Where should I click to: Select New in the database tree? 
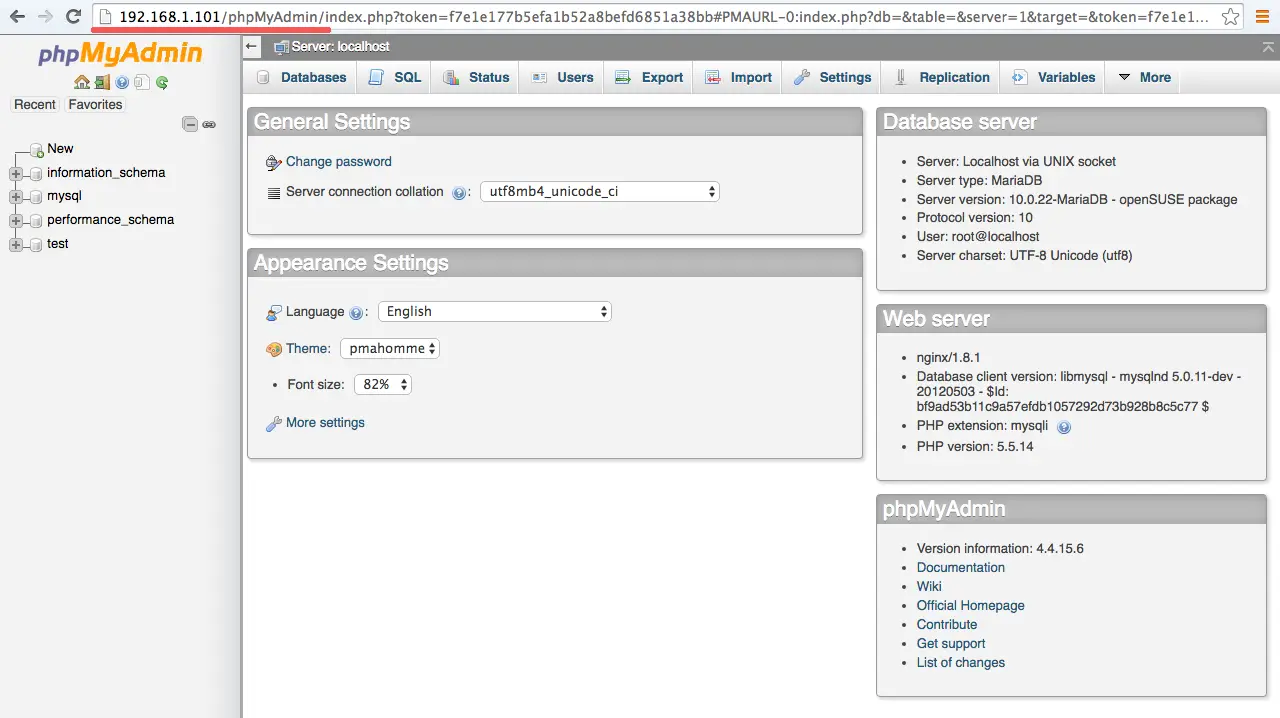point(60,149)
